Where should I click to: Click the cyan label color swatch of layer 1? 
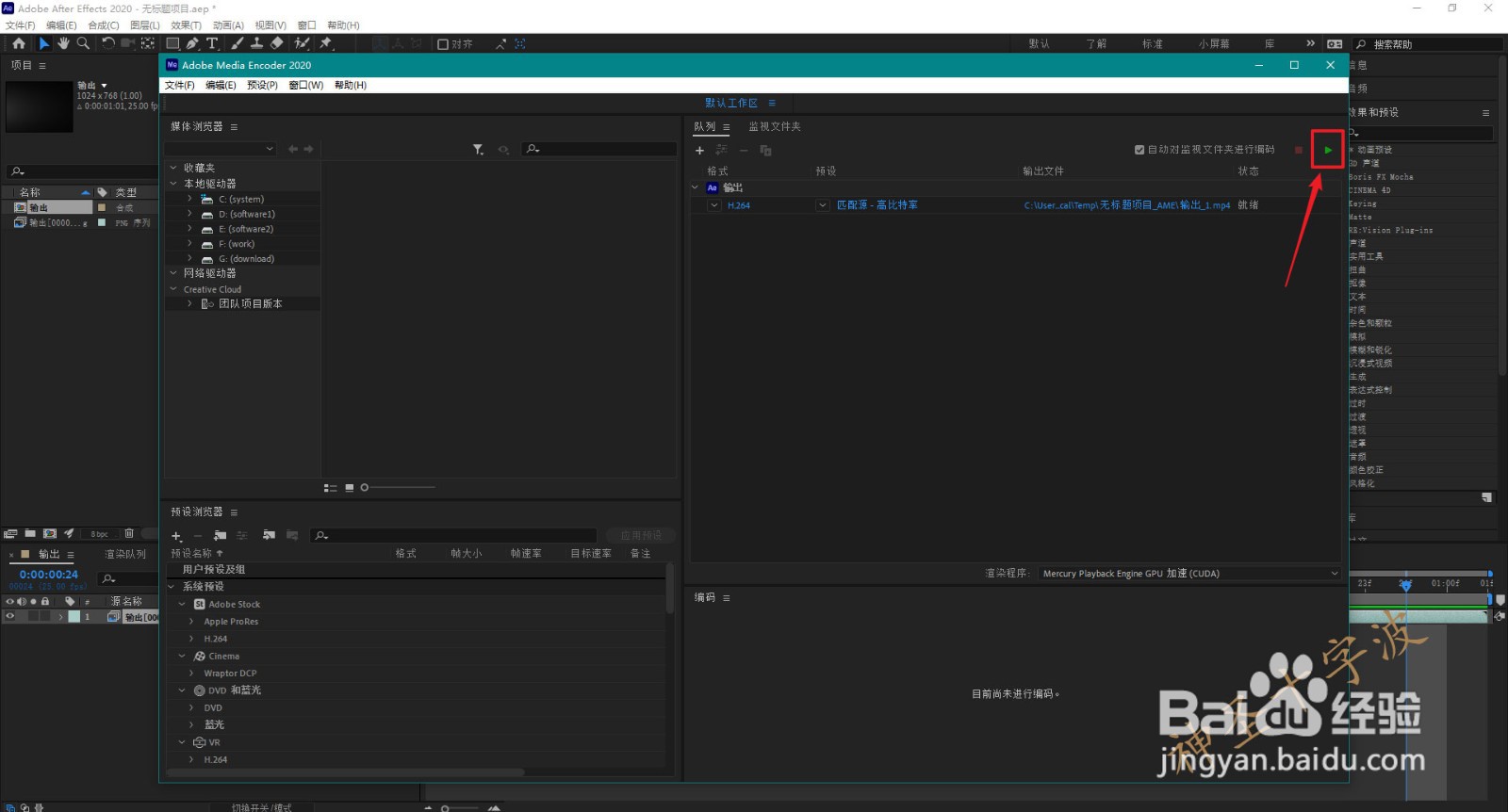pyautogui.click(x=74, y=617)
